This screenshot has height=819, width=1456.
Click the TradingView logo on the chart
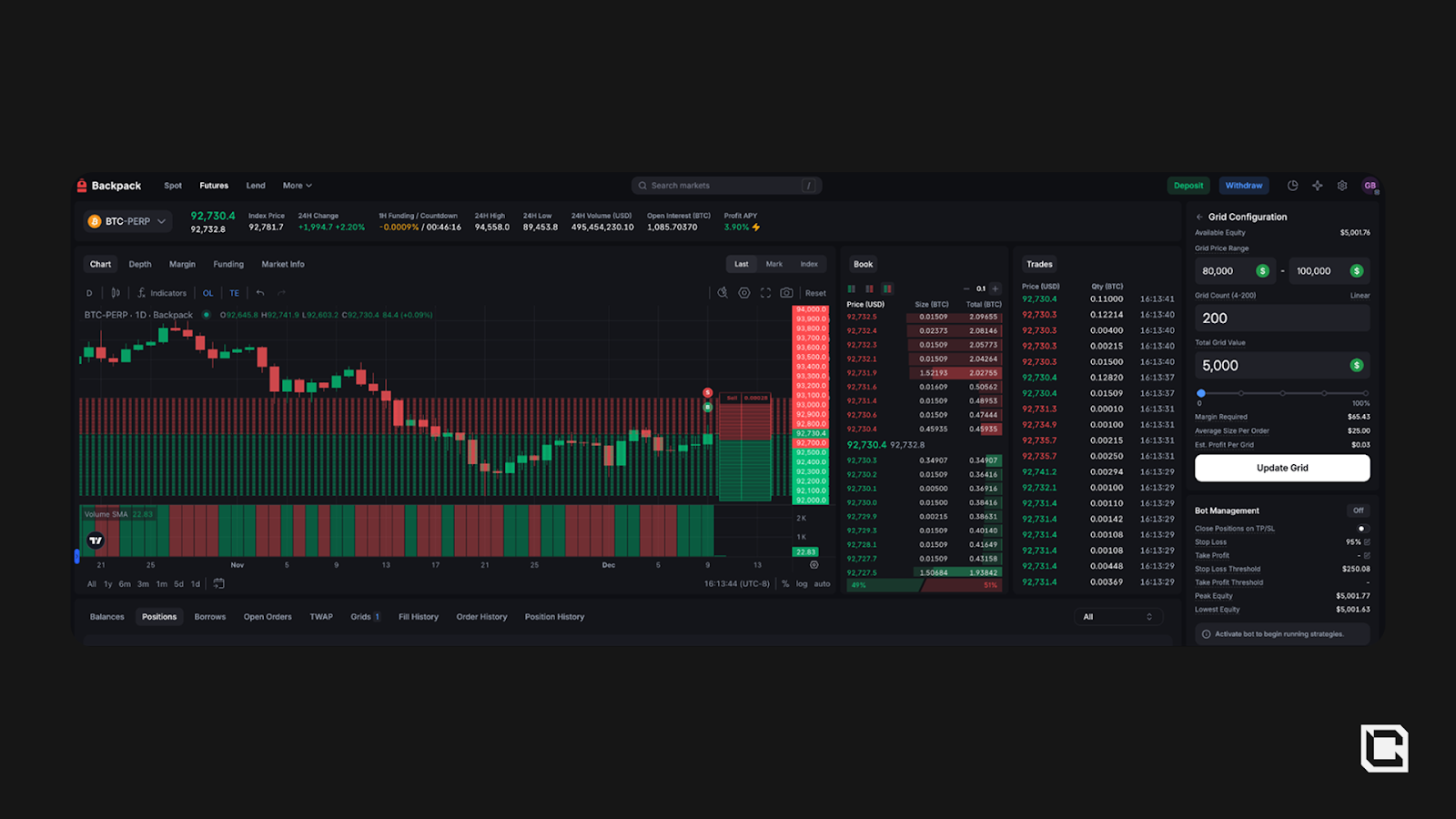tap(96, 541)
